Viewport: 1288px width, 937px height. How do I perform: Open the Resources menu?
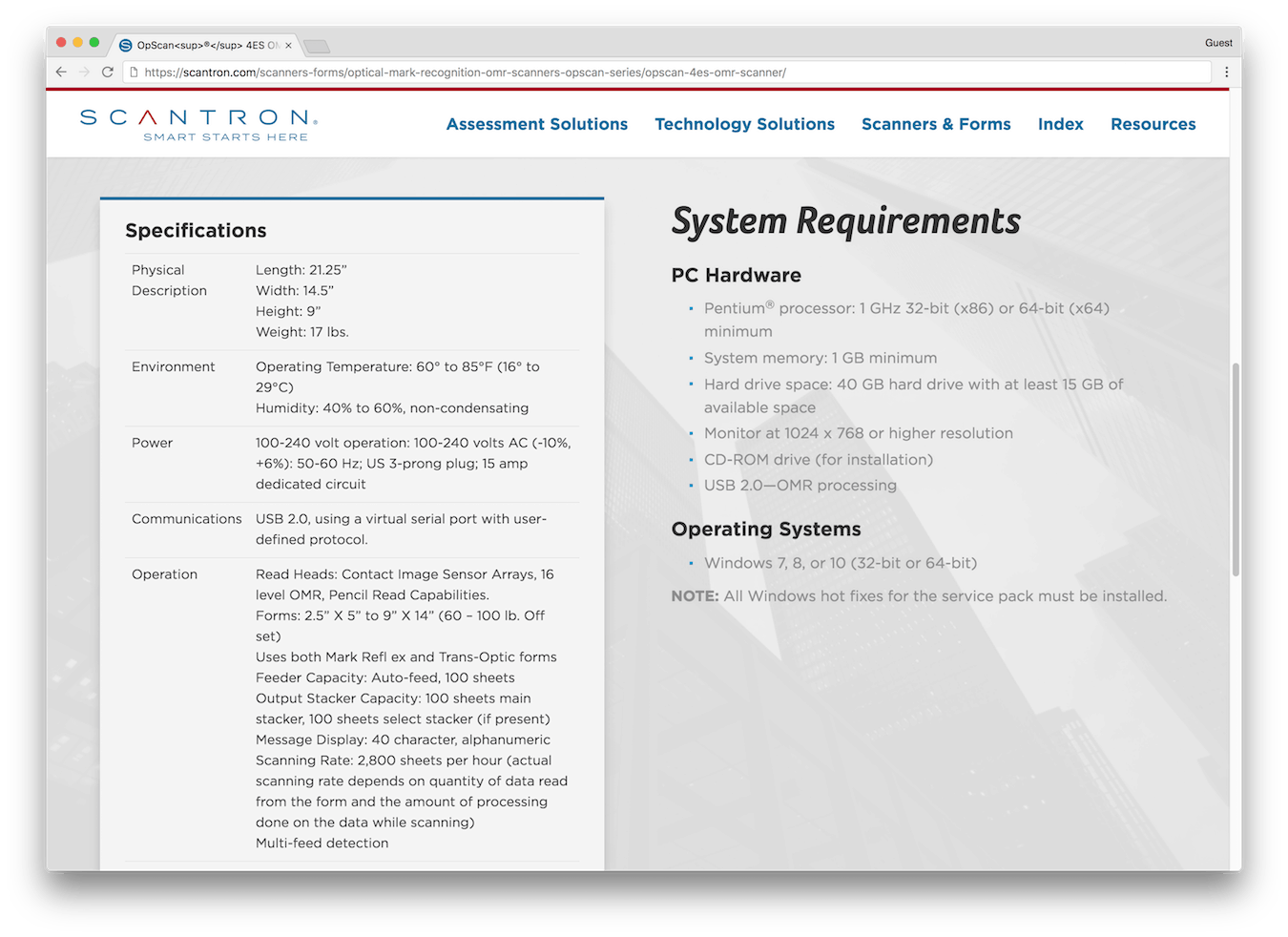coord(1153,124)
